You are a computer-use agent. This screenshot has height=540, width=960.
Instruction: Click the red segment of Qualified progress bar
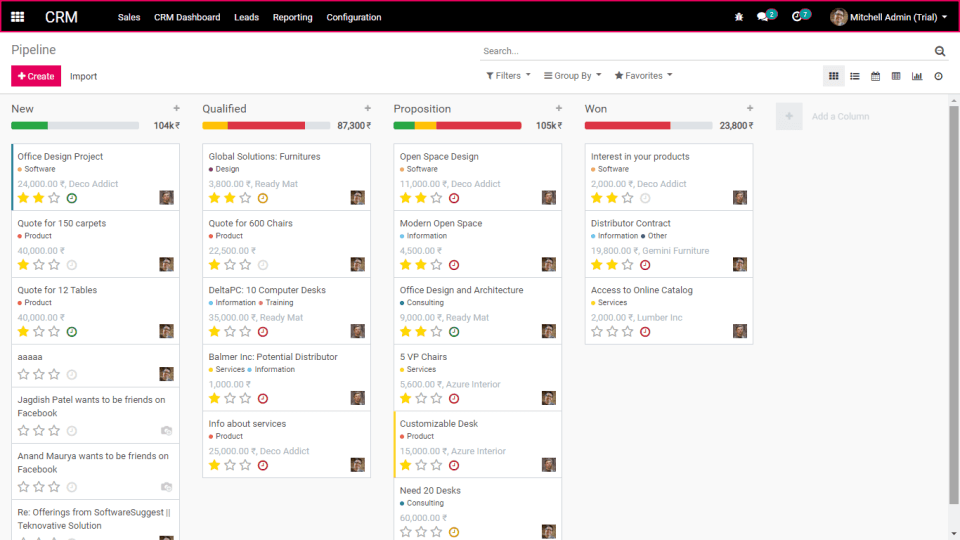(x=266, y=126)
